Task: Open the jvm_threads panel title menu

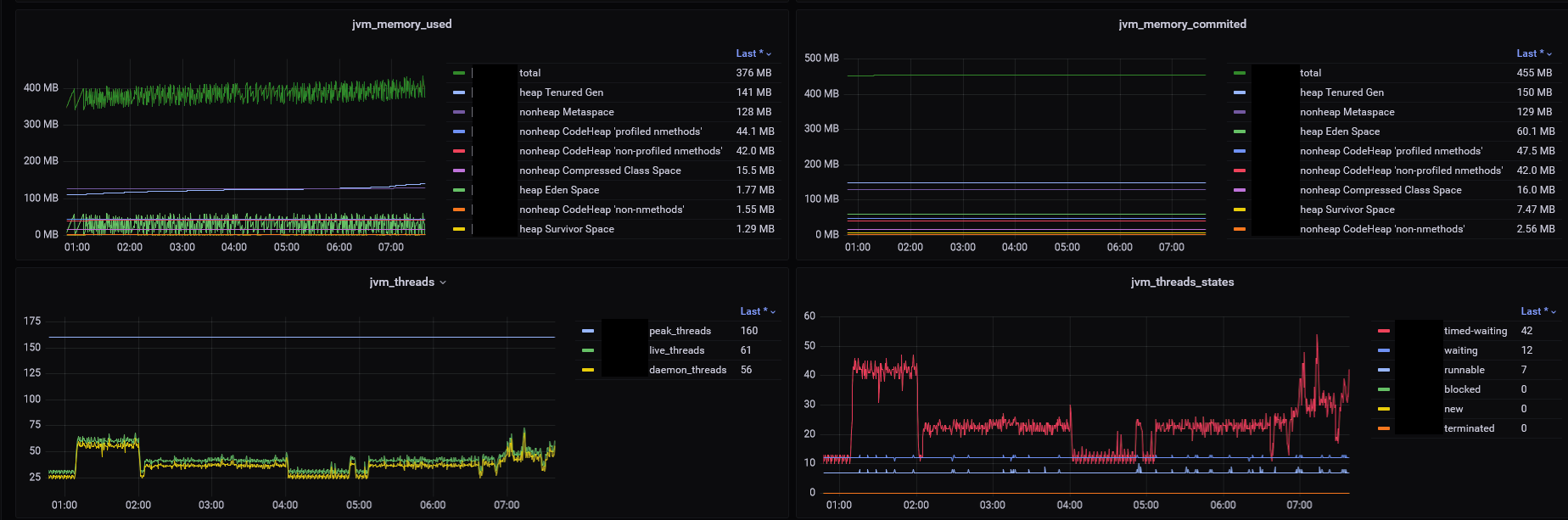Action: tap(407, 282)
